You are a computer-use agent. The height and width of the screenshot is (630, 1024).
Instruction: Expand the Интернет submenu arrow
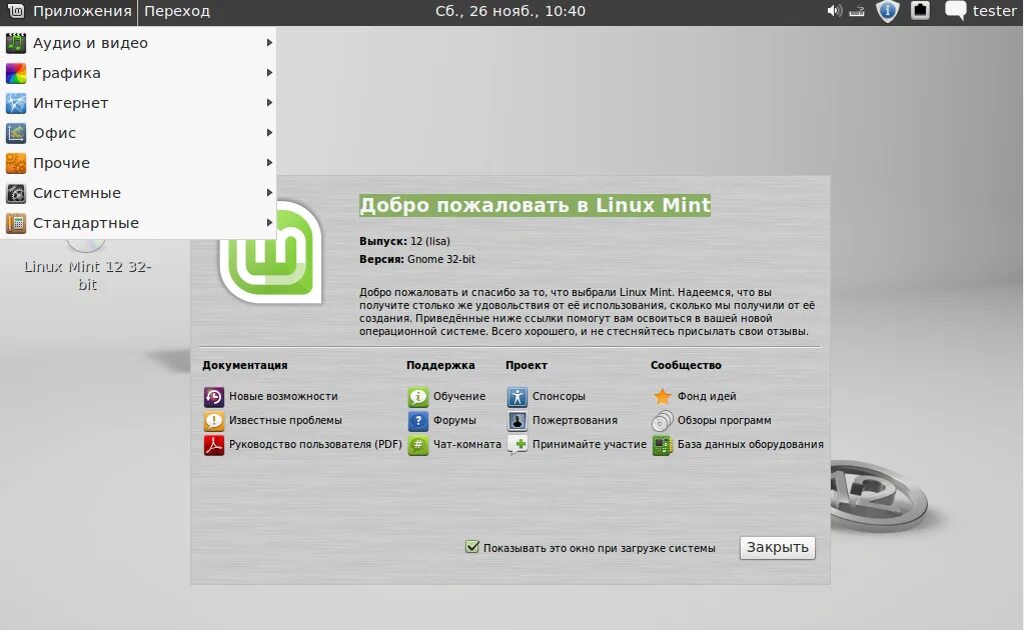[x=269, y=103]
